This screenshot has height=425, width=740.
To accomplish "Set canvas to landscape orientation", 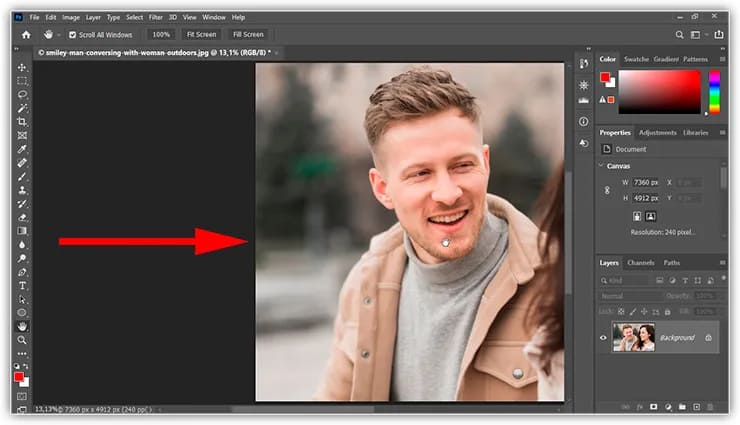I will (x=650, y=217).
